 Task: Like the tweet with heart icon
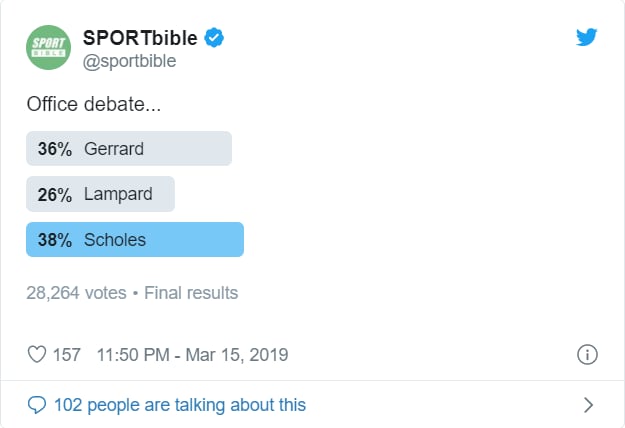click(37, 354)
